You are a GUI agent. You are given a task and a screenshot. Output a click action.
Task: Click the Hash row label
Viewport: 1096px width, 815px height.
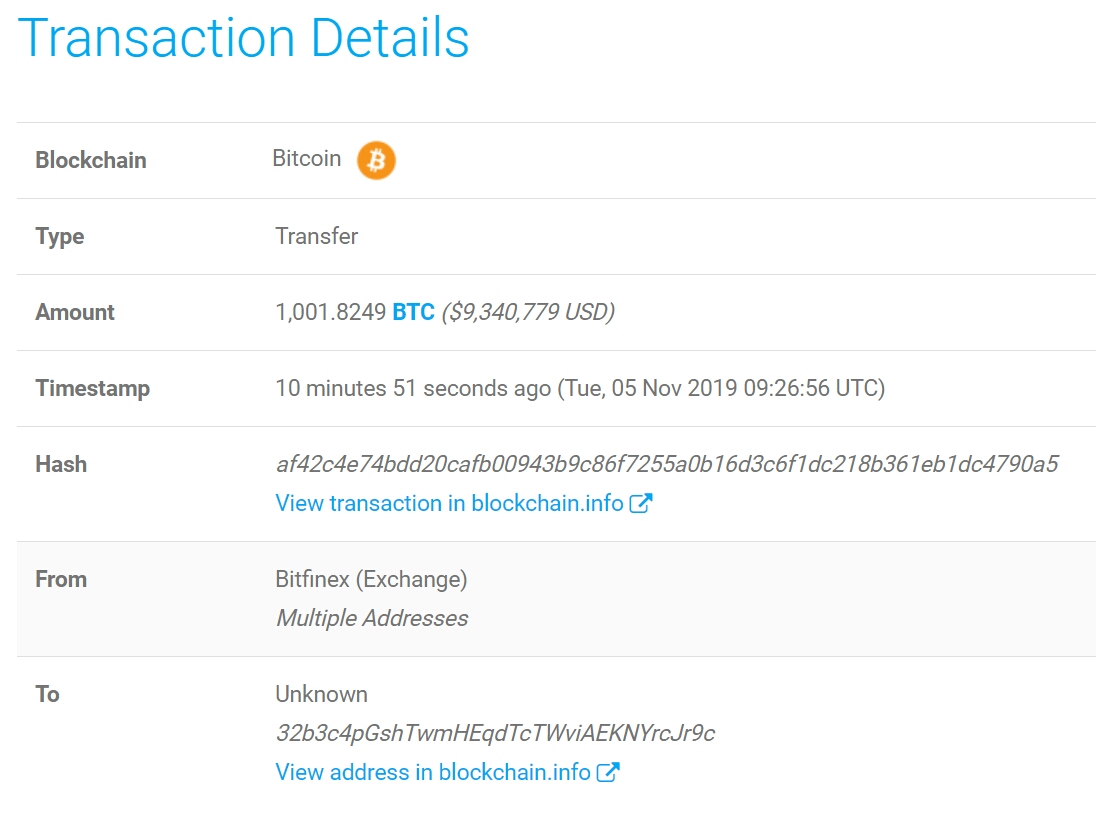click(x=61, y=464)
